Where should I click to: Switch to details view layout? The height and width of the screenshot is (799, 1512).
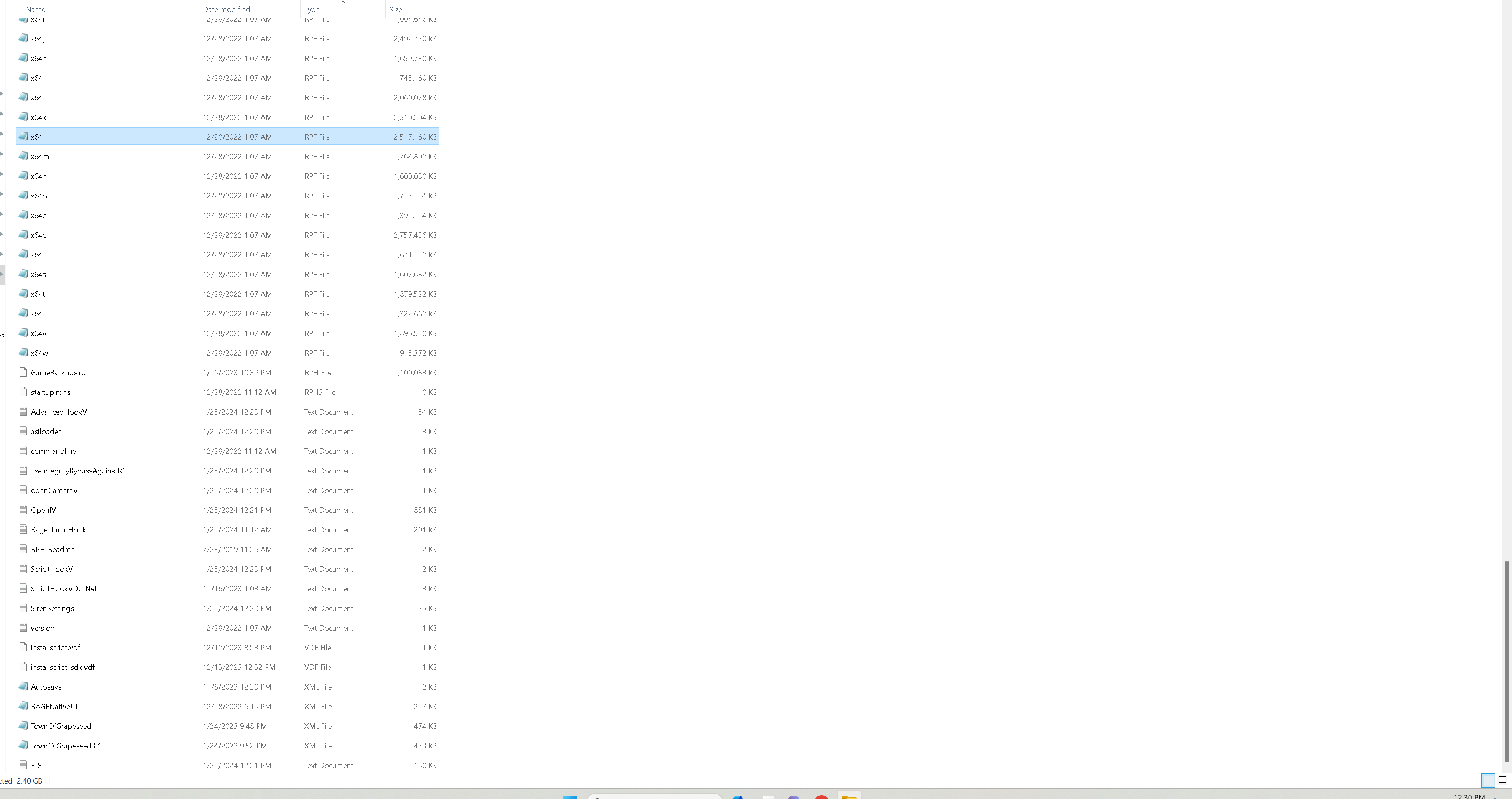pos(1489,781)
